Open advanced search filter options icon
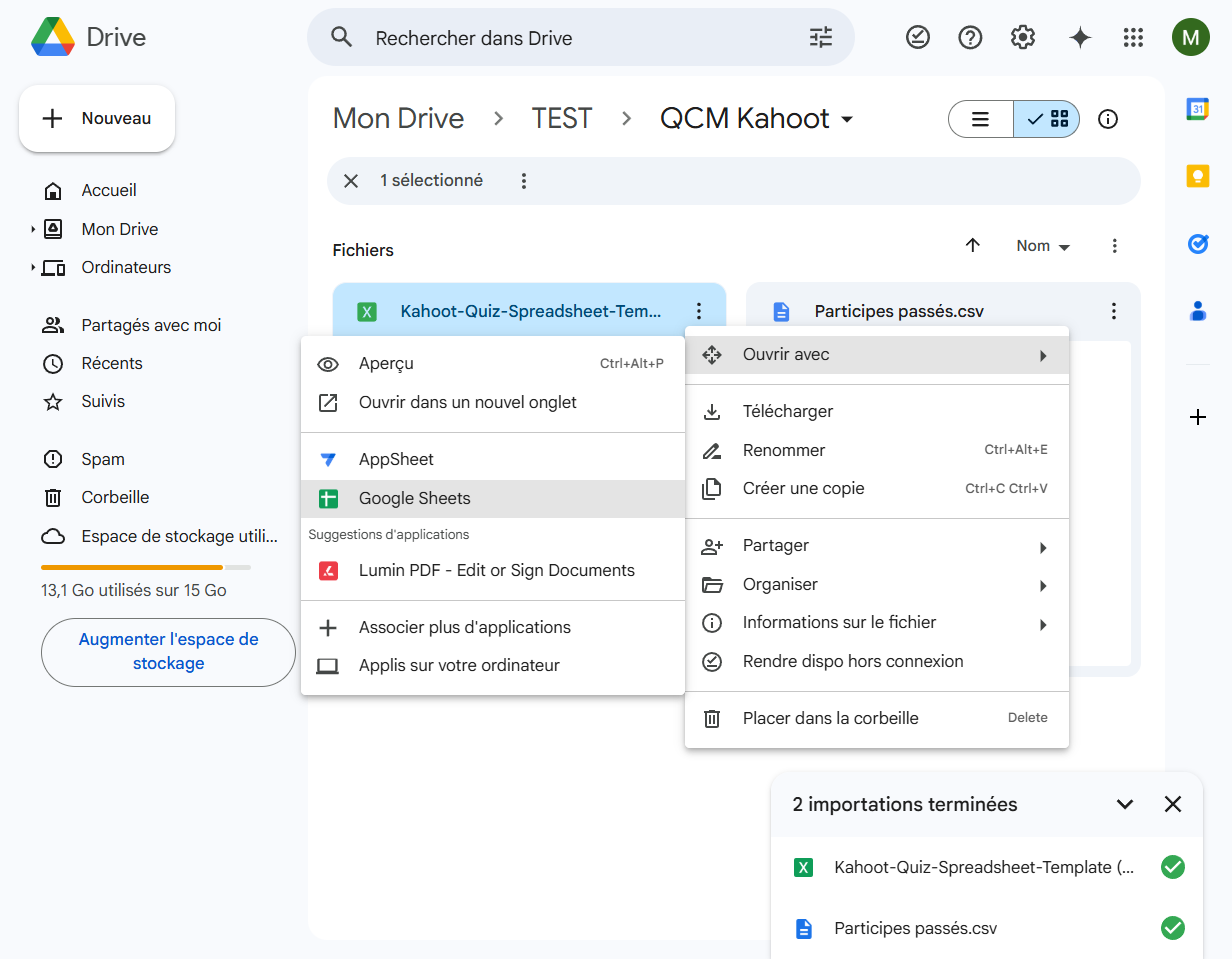Screen dimensions: 1232x959 pos(820,38)
